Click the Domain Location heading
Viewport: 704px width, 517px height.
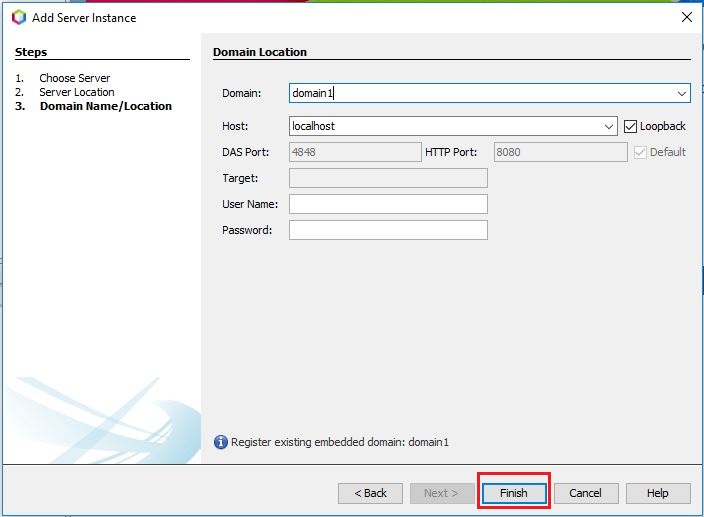(260, 53)
